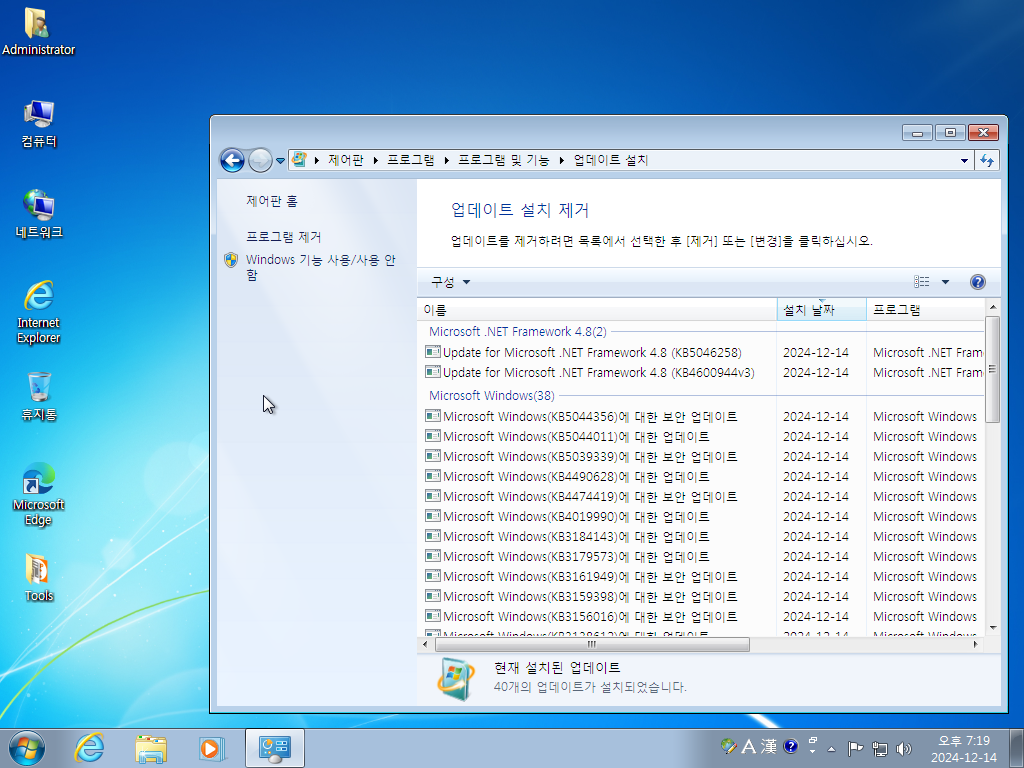1024x768 pixels.
Task: Go back with the navigation back arrow
Action: tap(232, 160)
